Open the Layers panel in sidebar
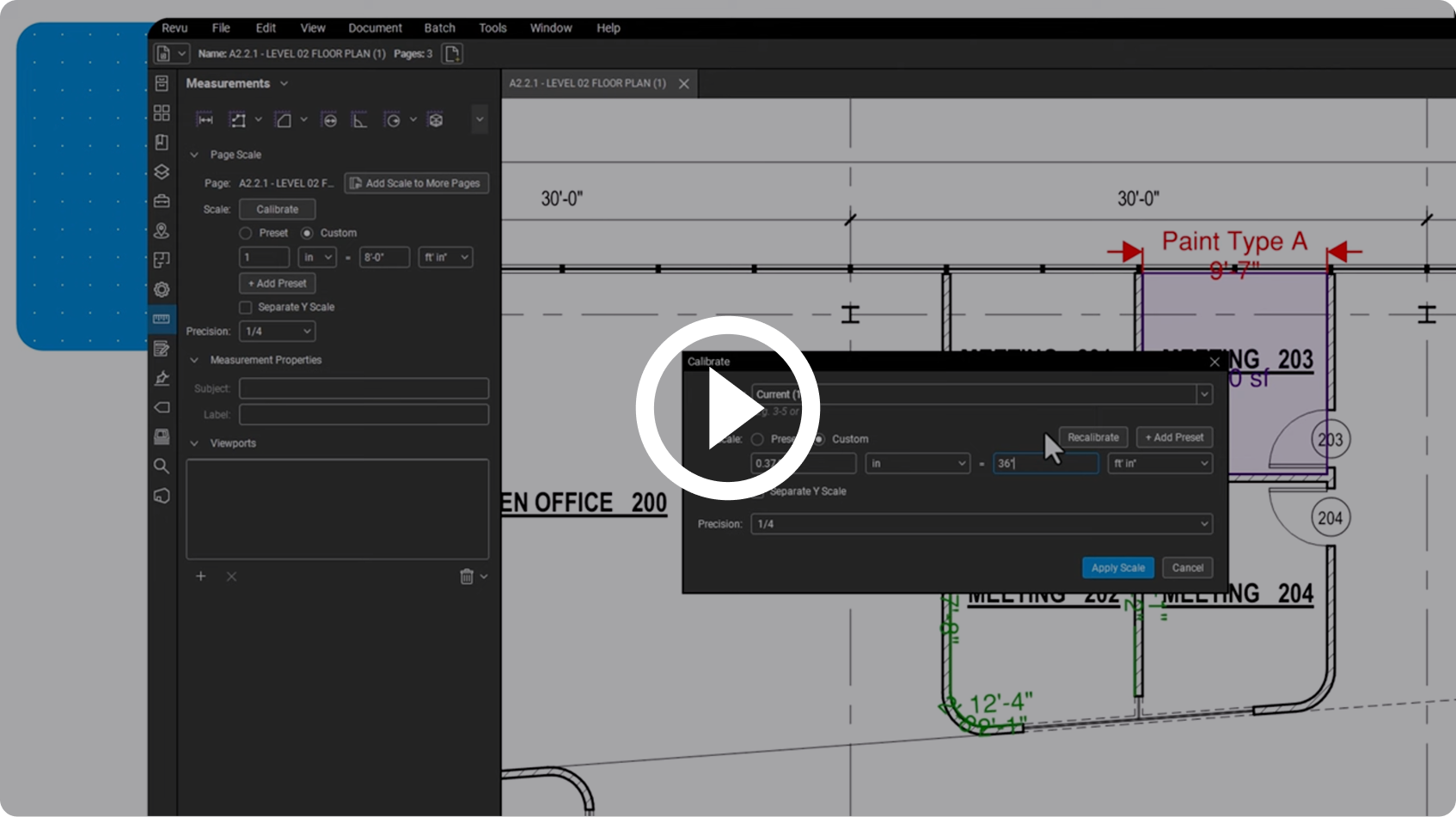Viewport: 1456px width, 817px height. click(x=162, y=172)
